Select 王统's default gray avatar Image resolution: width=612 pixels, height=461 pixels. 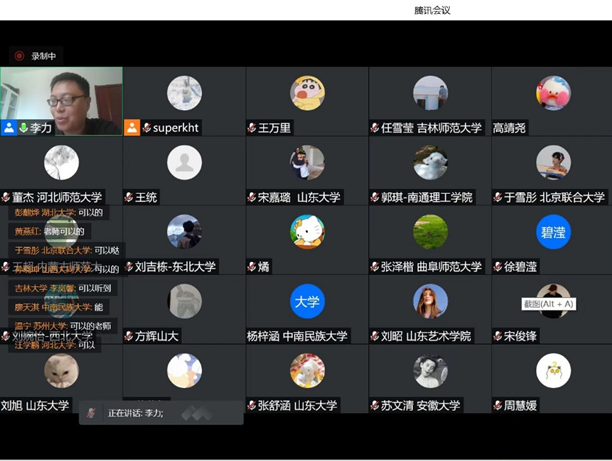[x=184, y=162]
